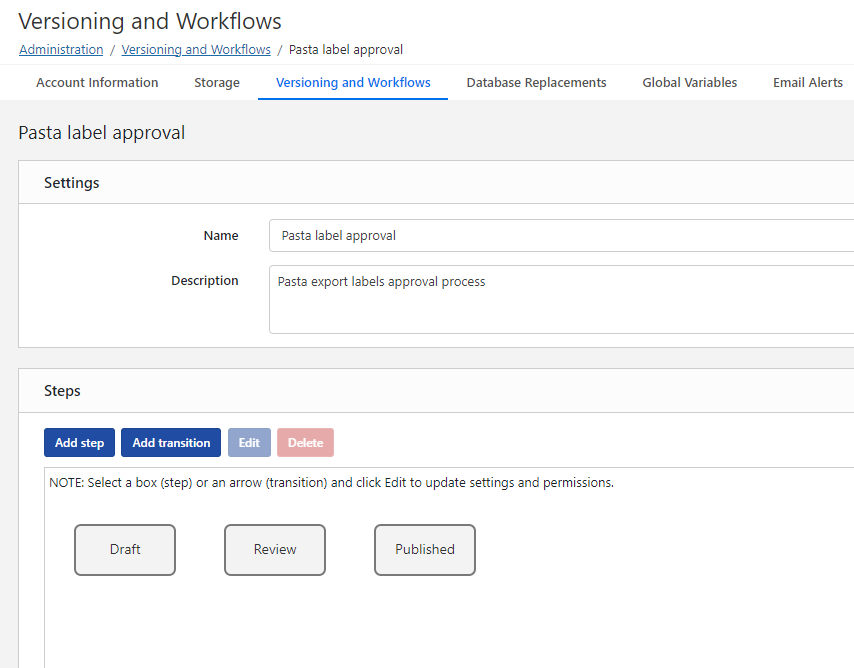Switch to the Global Variables tab

(x=689, y=82)
